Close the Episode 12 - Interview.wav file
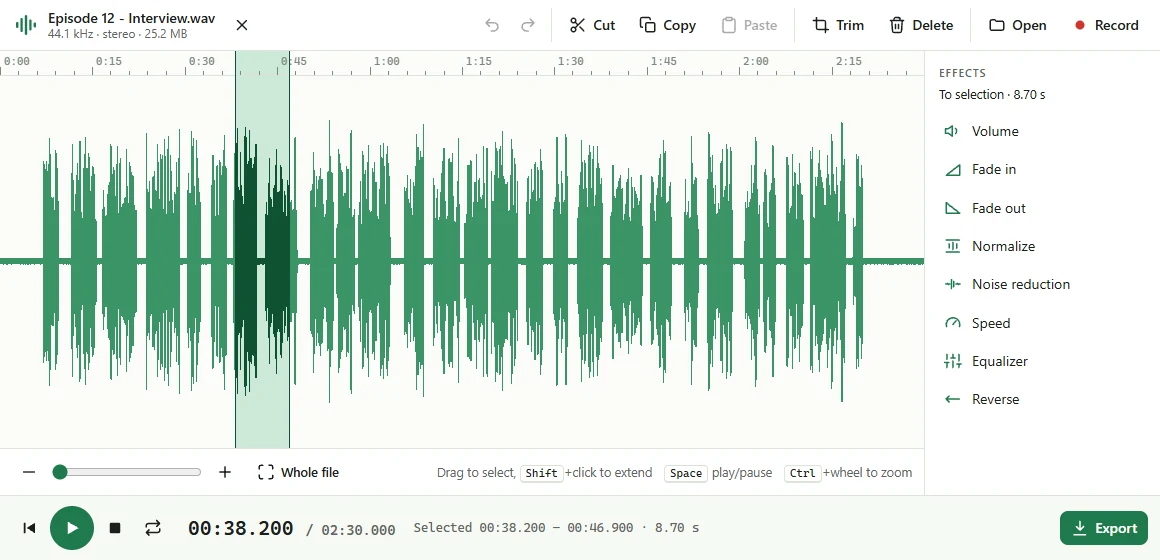The image size is (1160, 560). click(242, 25)
